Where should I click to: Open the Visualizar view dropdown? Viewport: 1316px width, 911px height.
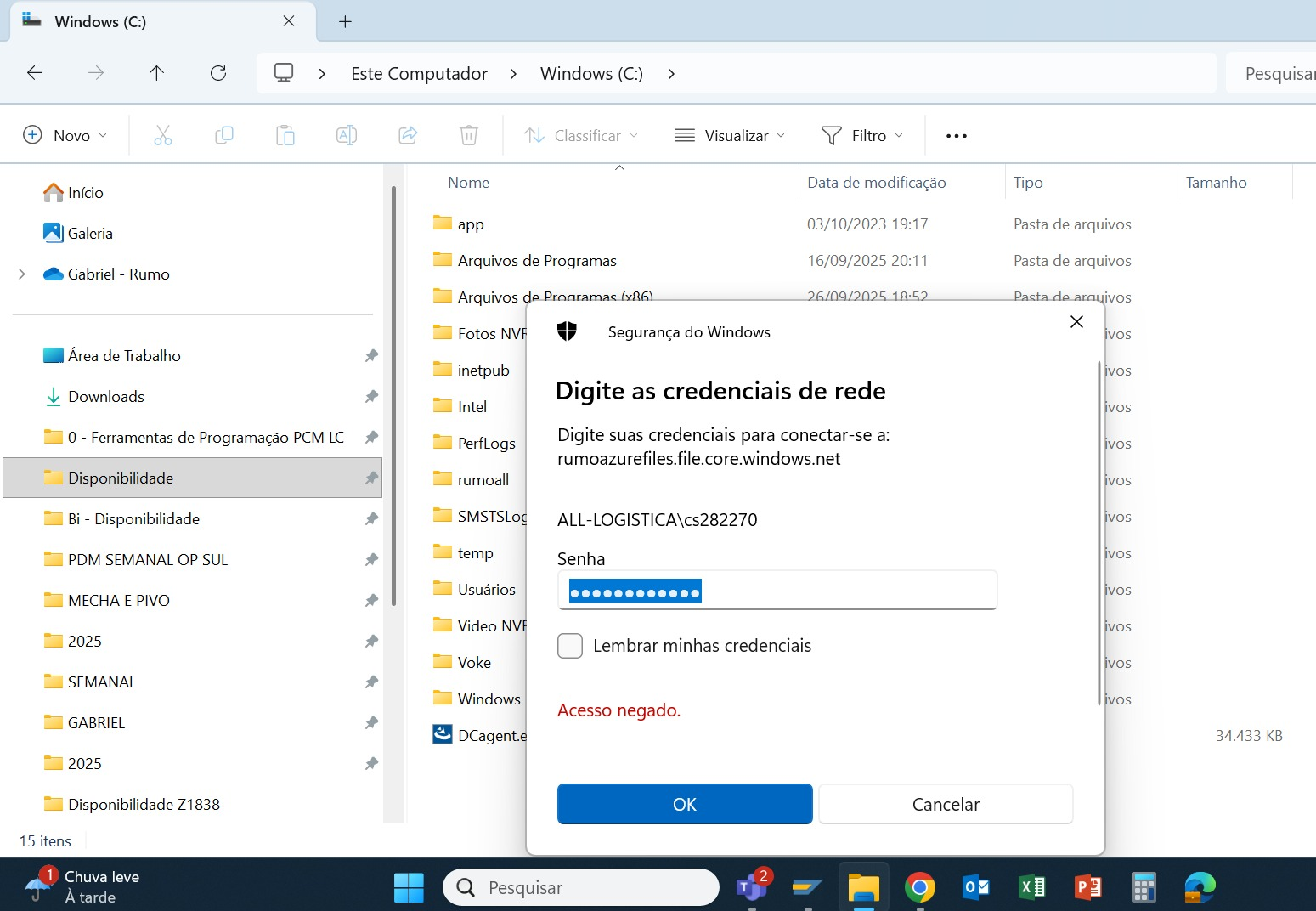(730, 135)
